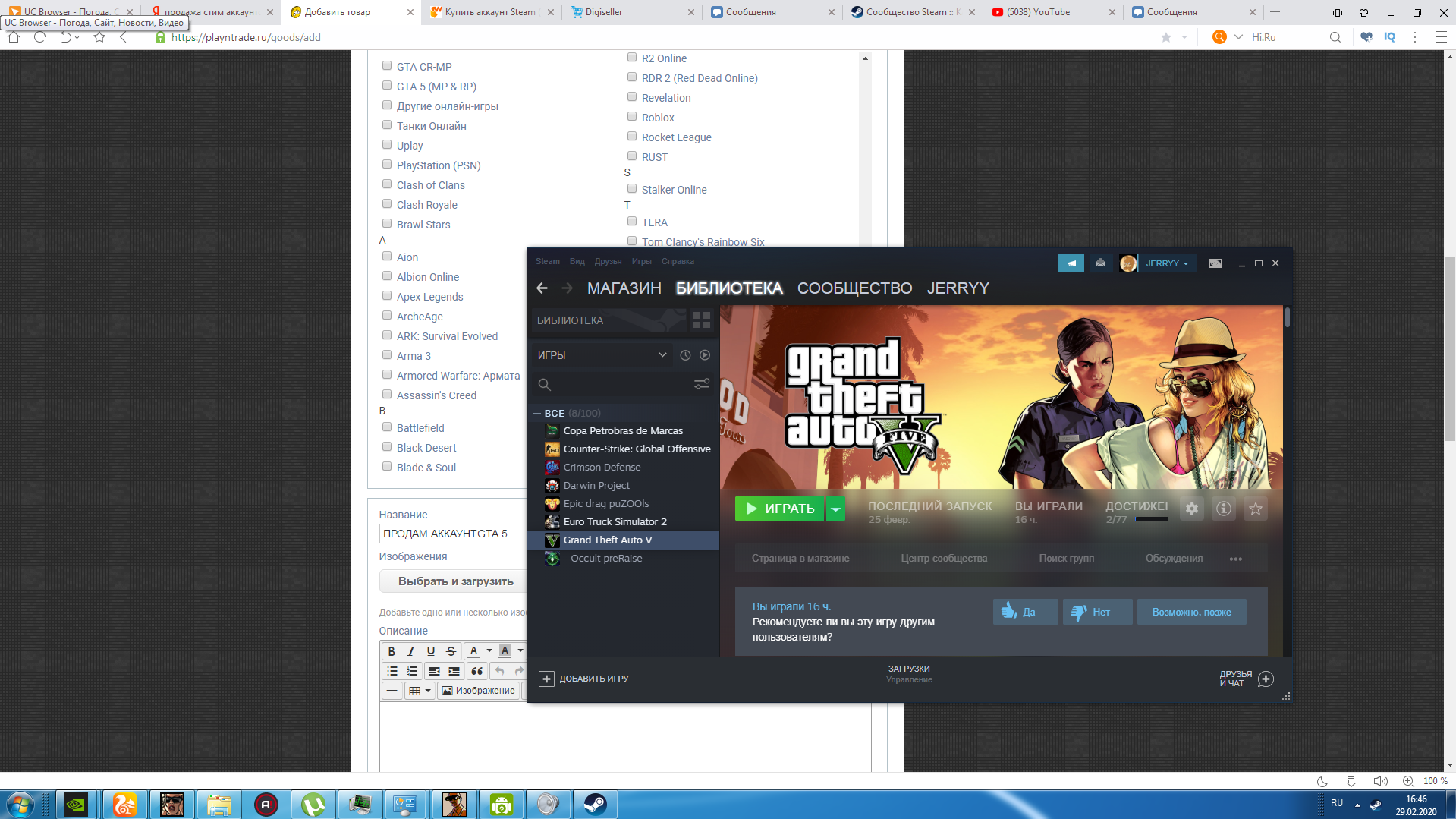1456x819 pixels.
Task: Insert a horizontal line in description editor
Action: (392, 691)
